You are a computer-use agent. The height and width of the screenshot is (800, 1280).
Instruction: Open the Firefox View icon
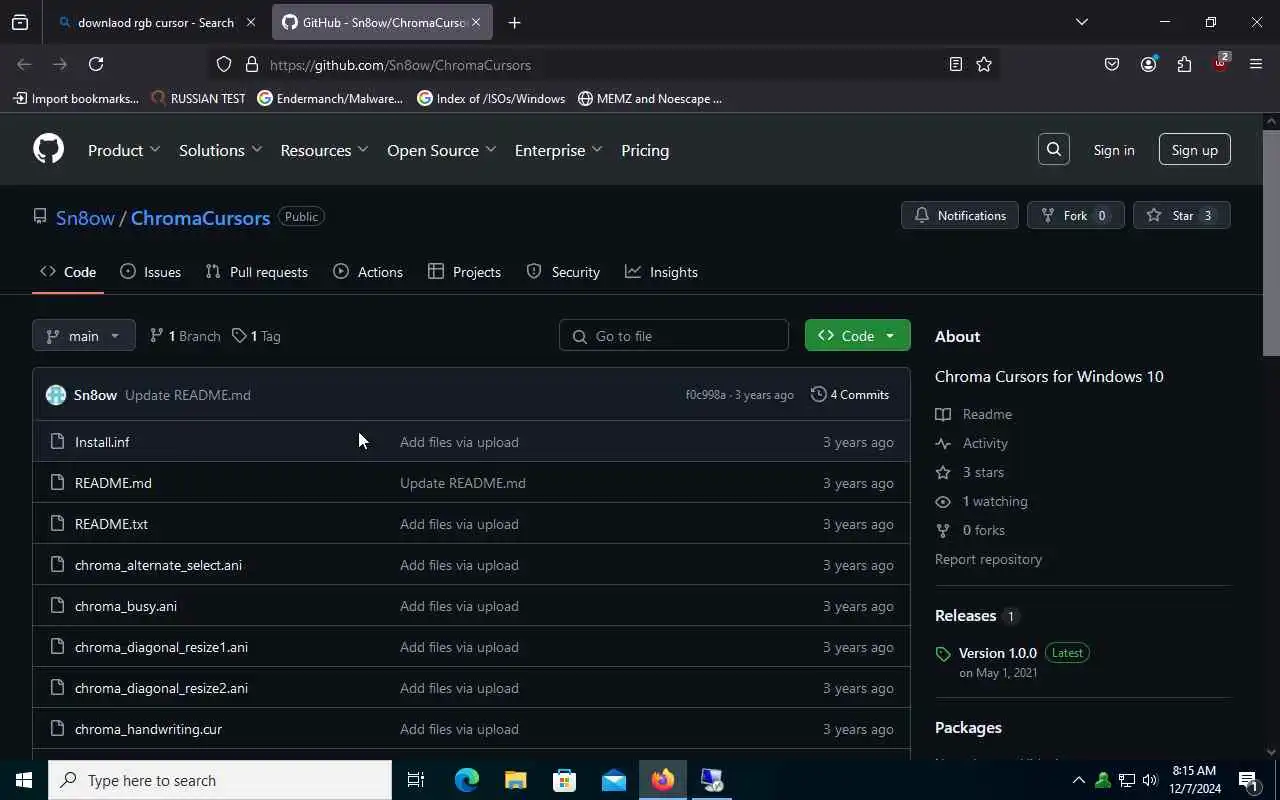[x=20, y=22]
